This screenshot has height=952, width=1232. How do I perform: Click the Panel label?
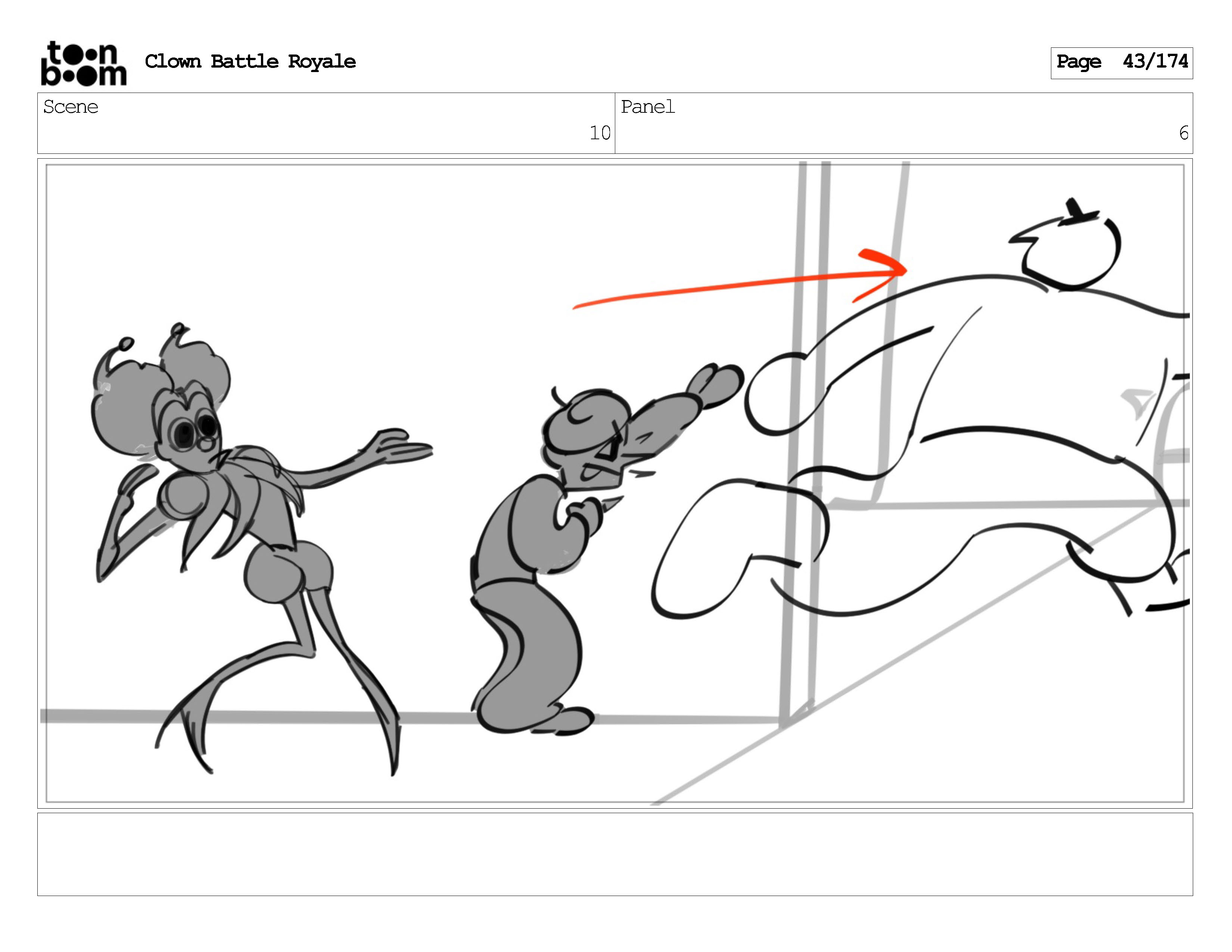[x=648, y=107]
